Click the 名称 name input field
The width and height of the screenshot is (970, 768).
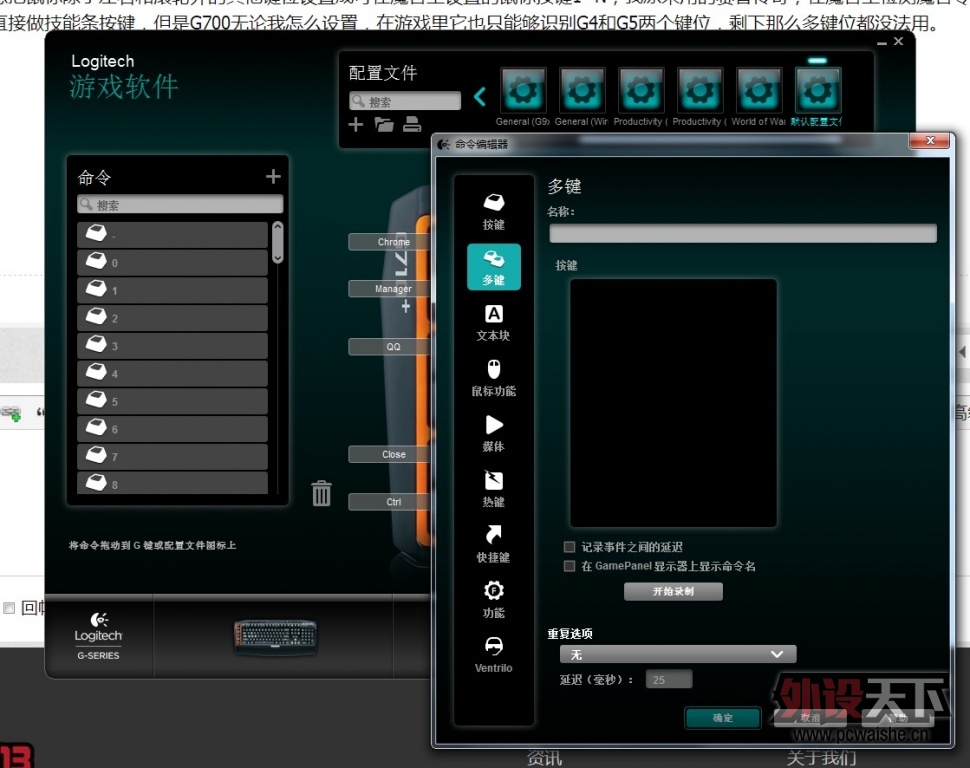point(742,233)
